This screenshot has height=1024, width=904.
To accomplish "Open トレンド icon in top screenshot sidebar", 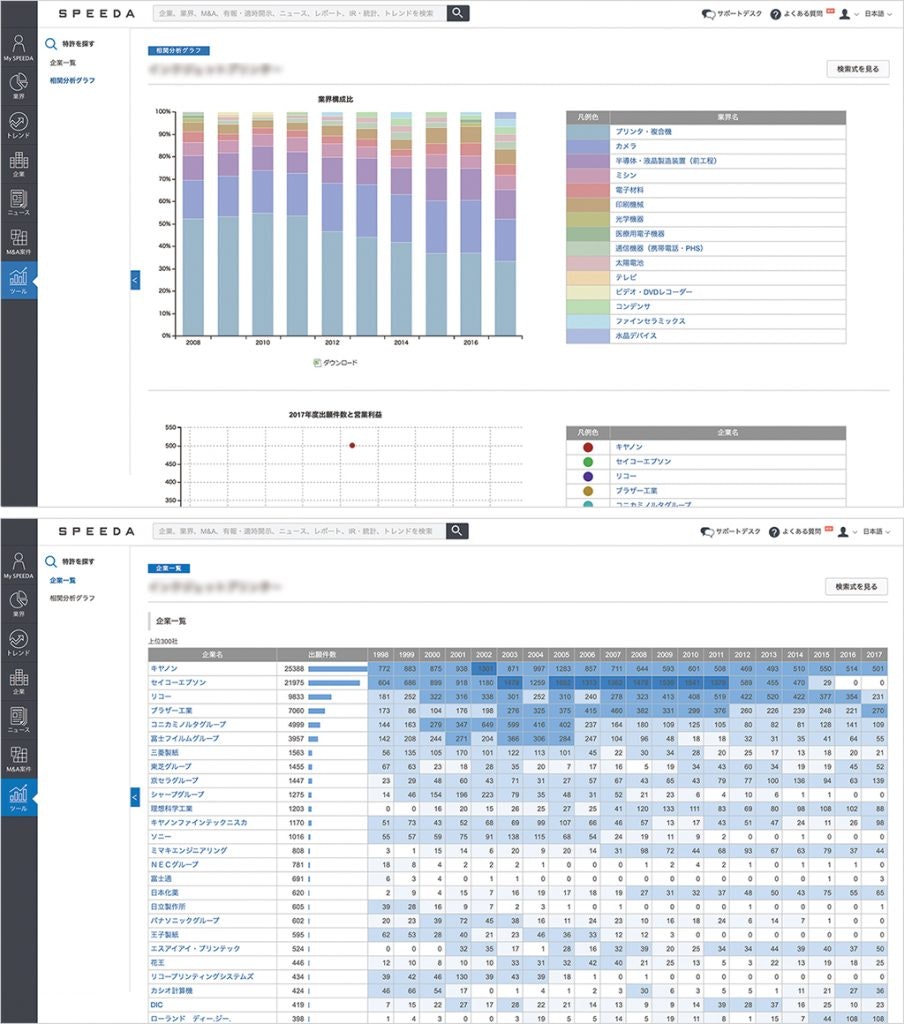I will 18,125.
